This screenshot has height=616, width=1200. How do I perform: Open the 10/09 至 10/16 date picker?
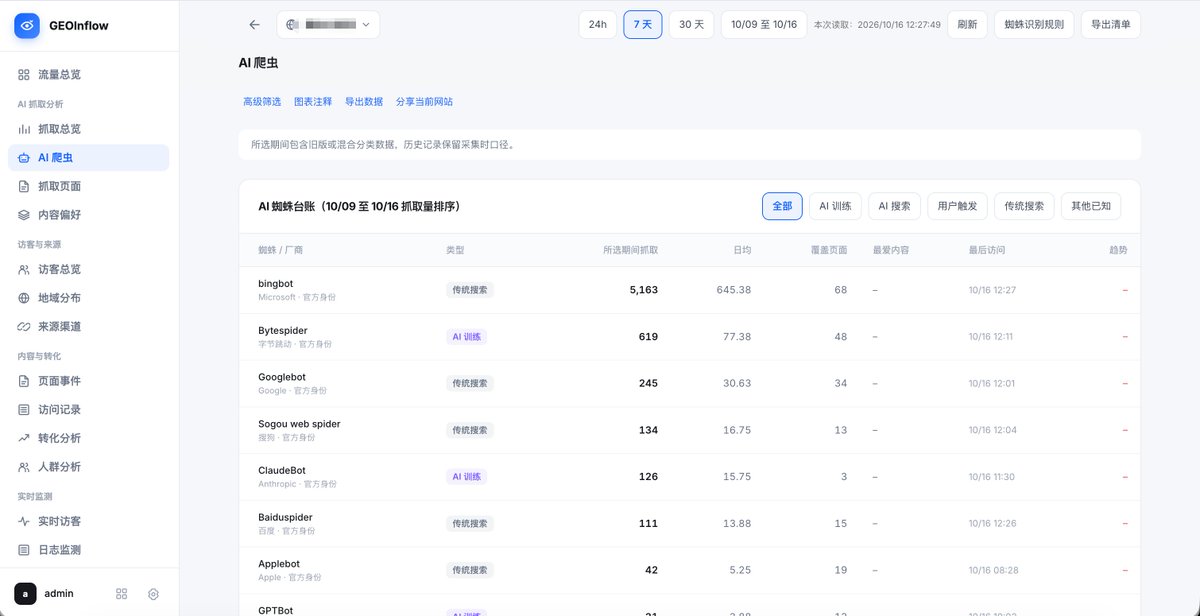click(764, 25)
